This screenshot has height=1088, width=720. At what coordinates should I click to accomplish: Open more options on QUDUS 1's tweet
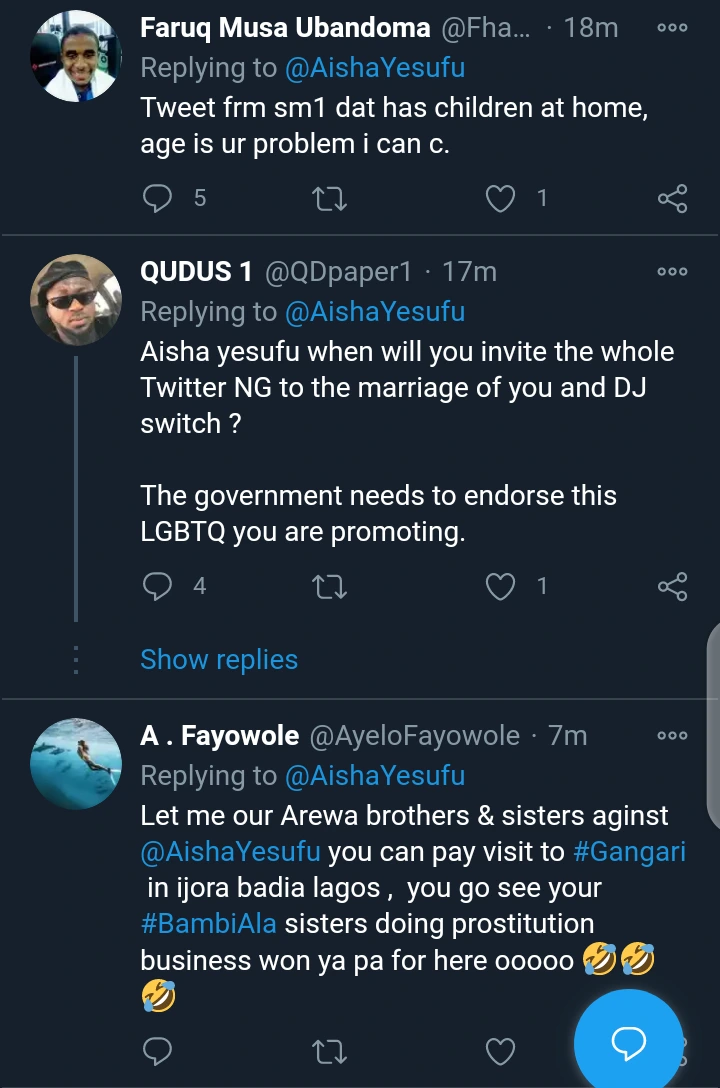pos(672,271)
